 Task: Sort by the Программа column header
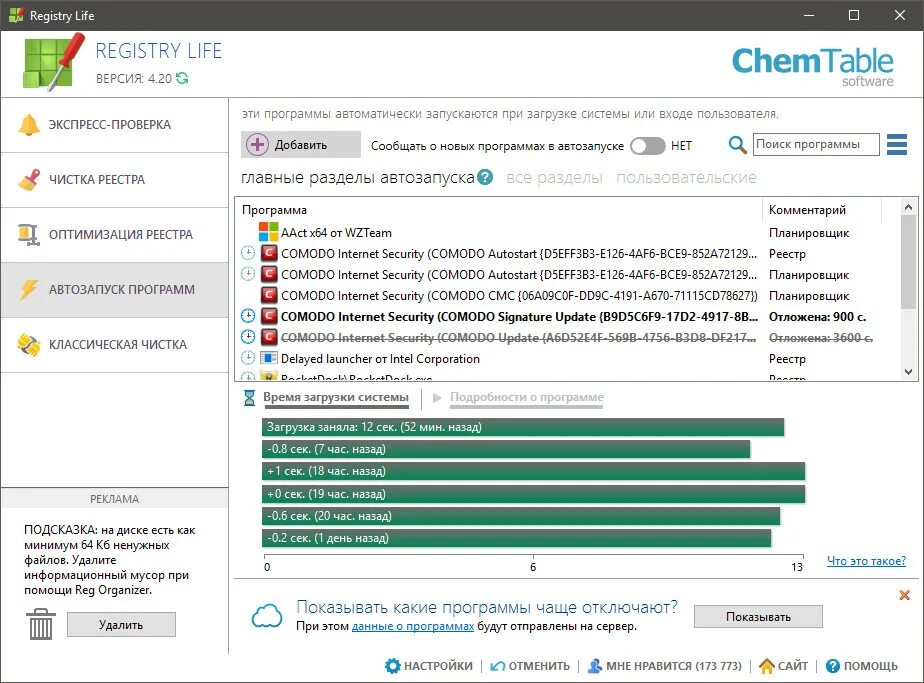pos(499,210)
